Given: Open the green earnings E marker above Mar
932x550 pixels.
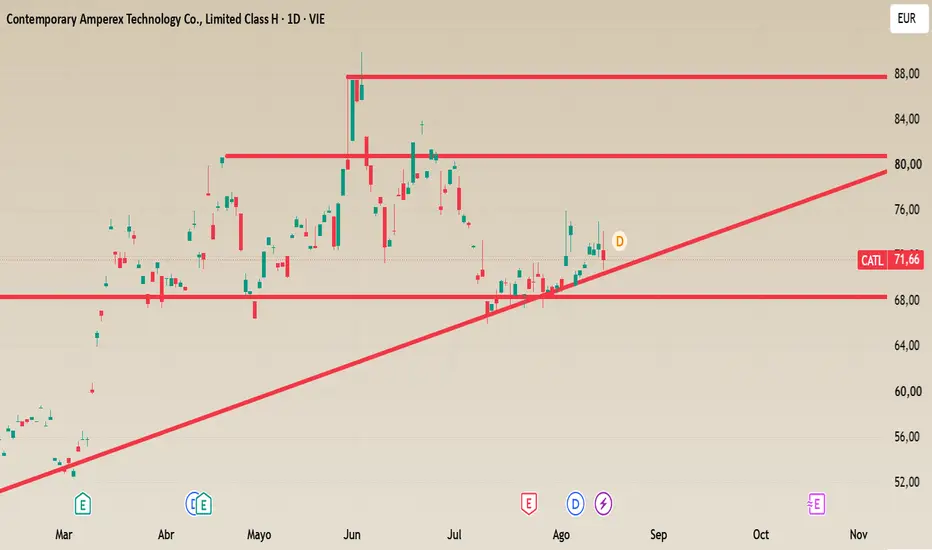Looking at the screenshot, I should (83, 504).
